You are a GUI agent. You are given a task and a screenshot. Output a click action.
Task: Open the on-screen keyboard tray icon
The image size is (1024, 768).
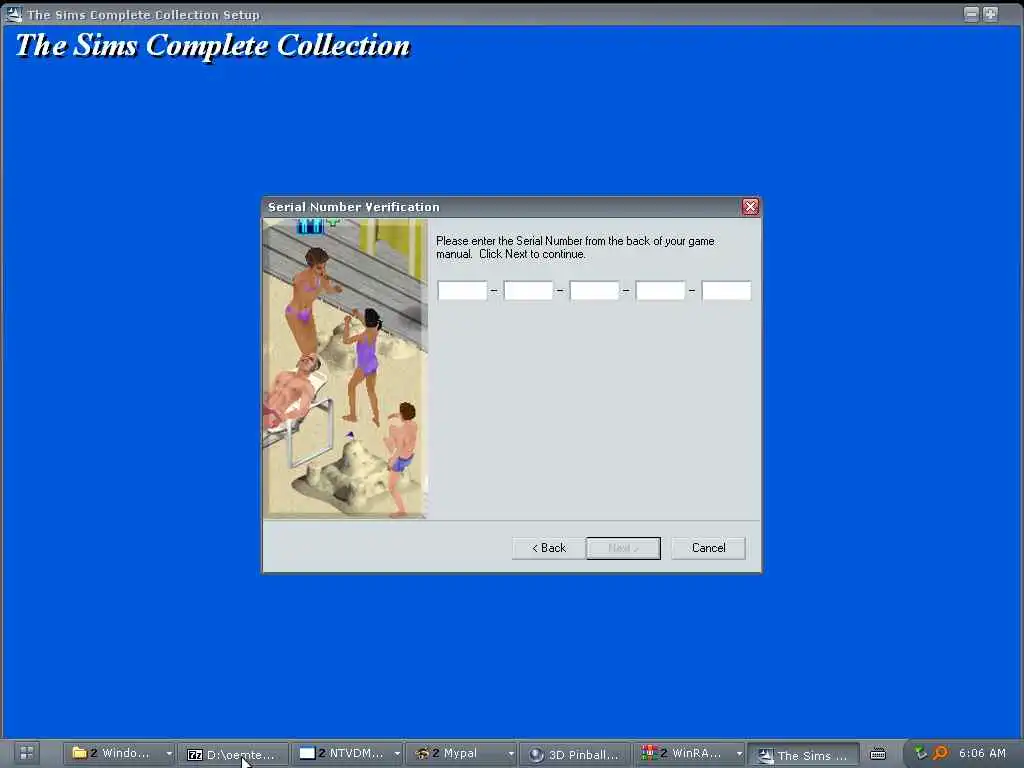[x=878, y=754]
